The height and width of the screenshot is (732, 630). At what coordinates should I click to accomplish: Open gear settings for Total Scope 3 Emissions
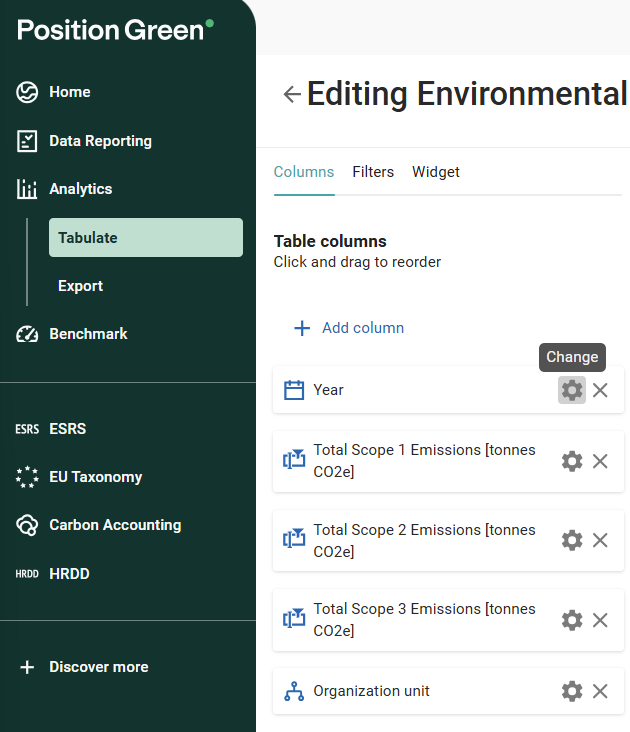tap(571, 620)
